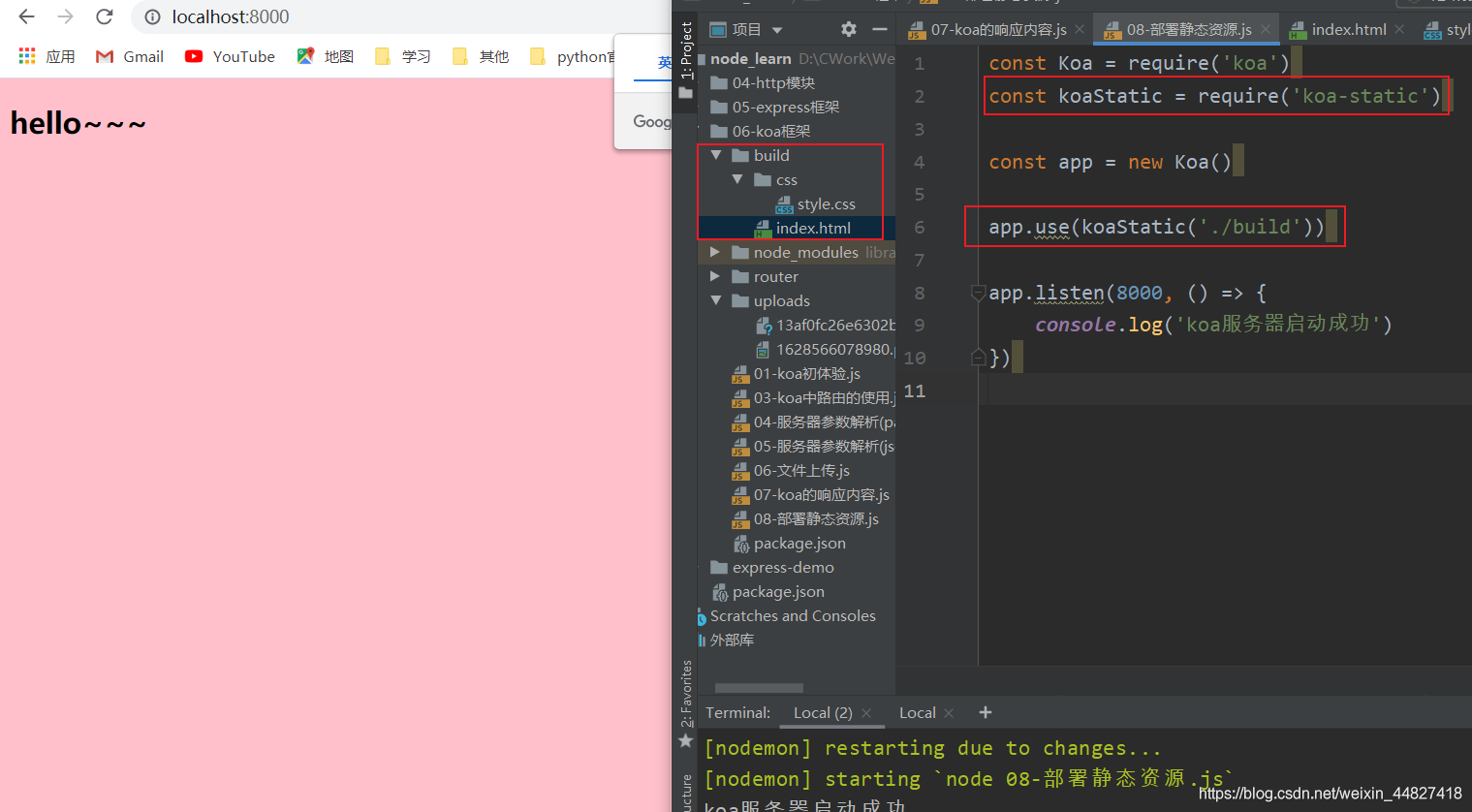The width and height of the screenshot is (1472, 812).
Task: Open 04-服务器参数解析 file
Action: (813, 422)
